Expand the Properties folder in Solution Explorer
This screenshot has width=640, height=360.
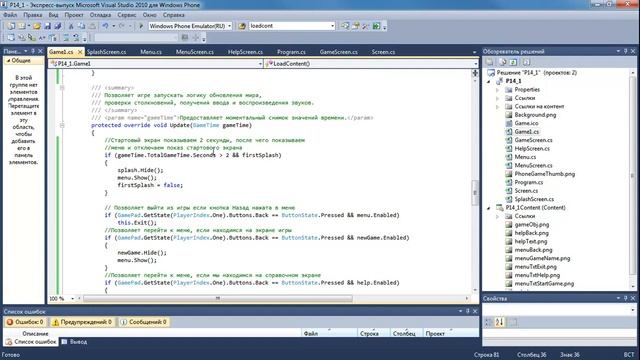pyautogui.click(x=498, y=90)
